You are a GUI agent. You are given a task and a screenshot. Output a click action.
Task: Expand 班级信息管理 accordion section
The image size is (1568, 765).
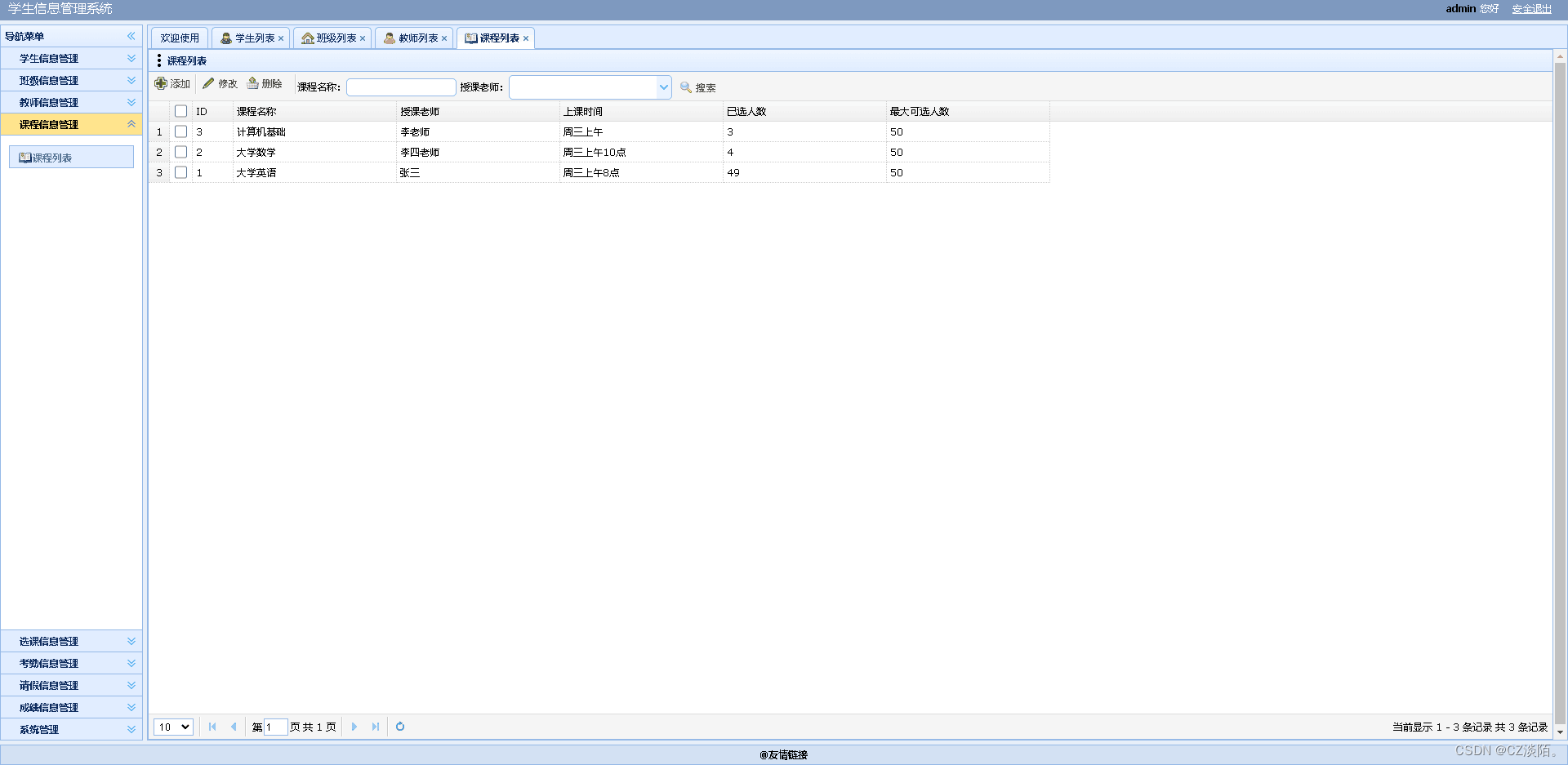71,80
